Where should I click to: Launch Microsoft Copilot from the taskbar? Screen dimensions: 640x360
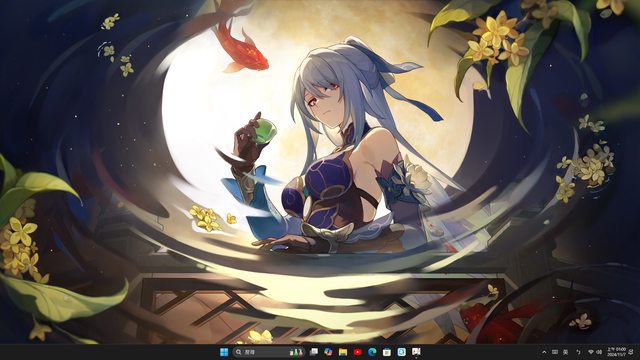[328, 352]
